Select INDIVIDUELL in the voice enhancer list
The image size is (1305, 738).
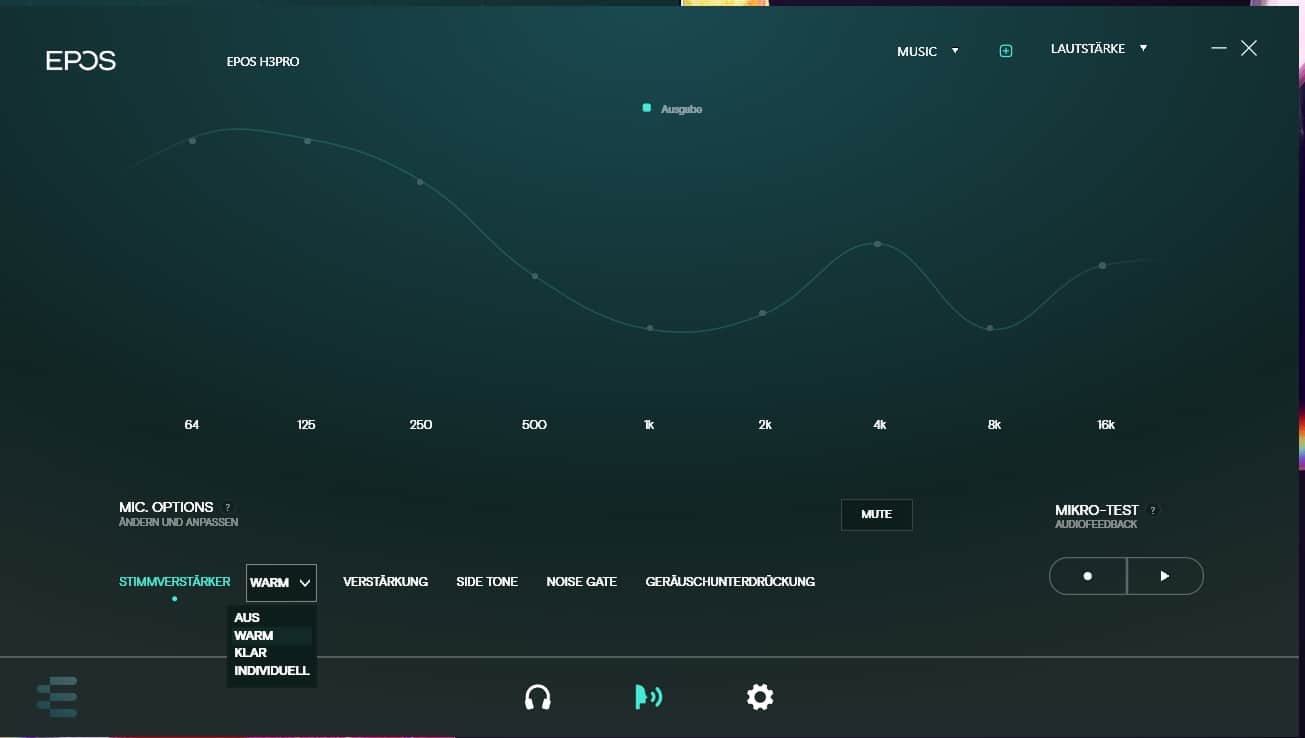click(x=272, y=671)
